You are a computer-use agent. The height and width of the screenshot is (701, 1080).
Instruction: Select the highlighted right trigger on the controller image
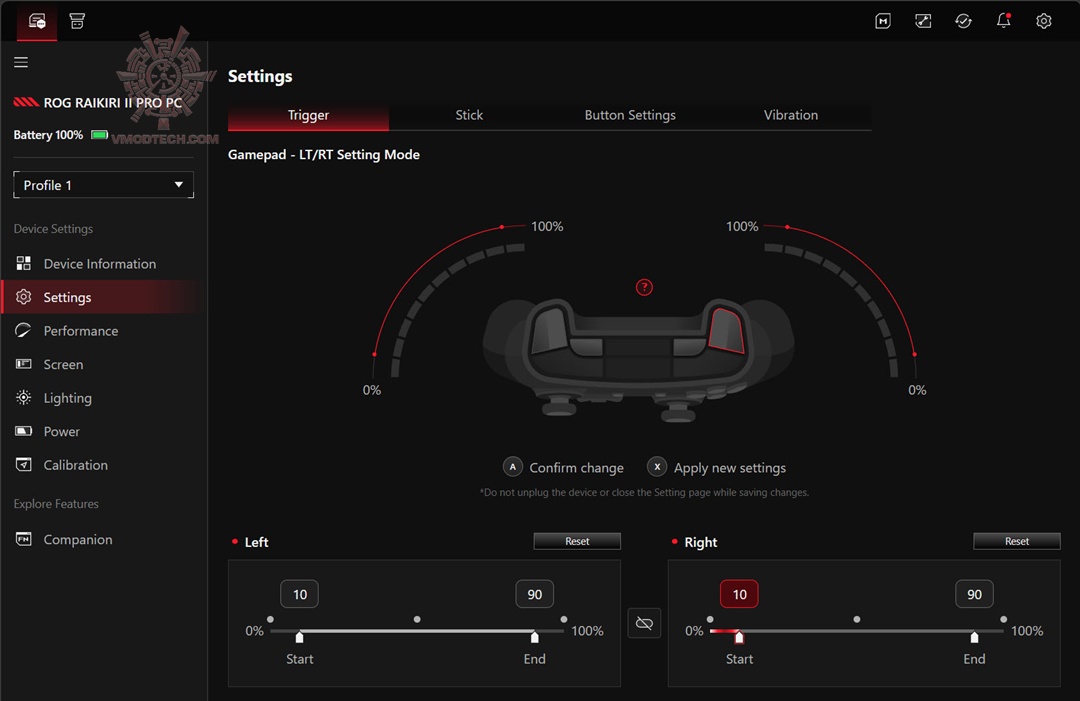(727, 331)
